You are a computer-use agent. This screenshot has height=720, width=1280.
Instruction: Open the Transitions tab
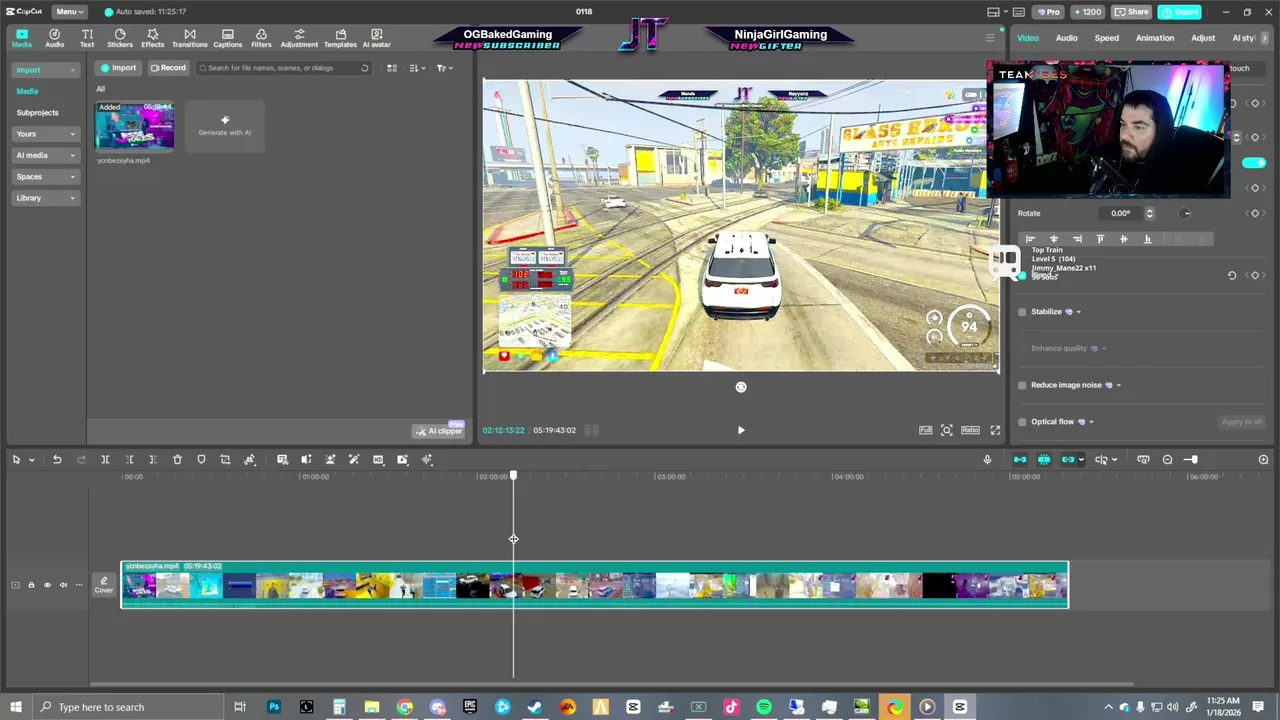[x=189, y=38]
